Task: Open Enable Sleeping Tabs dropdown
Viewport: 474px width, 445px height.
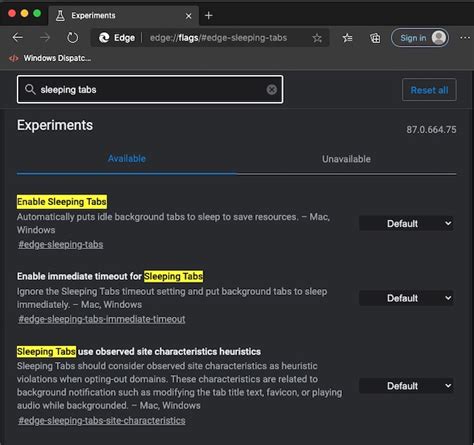Action: pyautogui.click(x=406, y=223)
